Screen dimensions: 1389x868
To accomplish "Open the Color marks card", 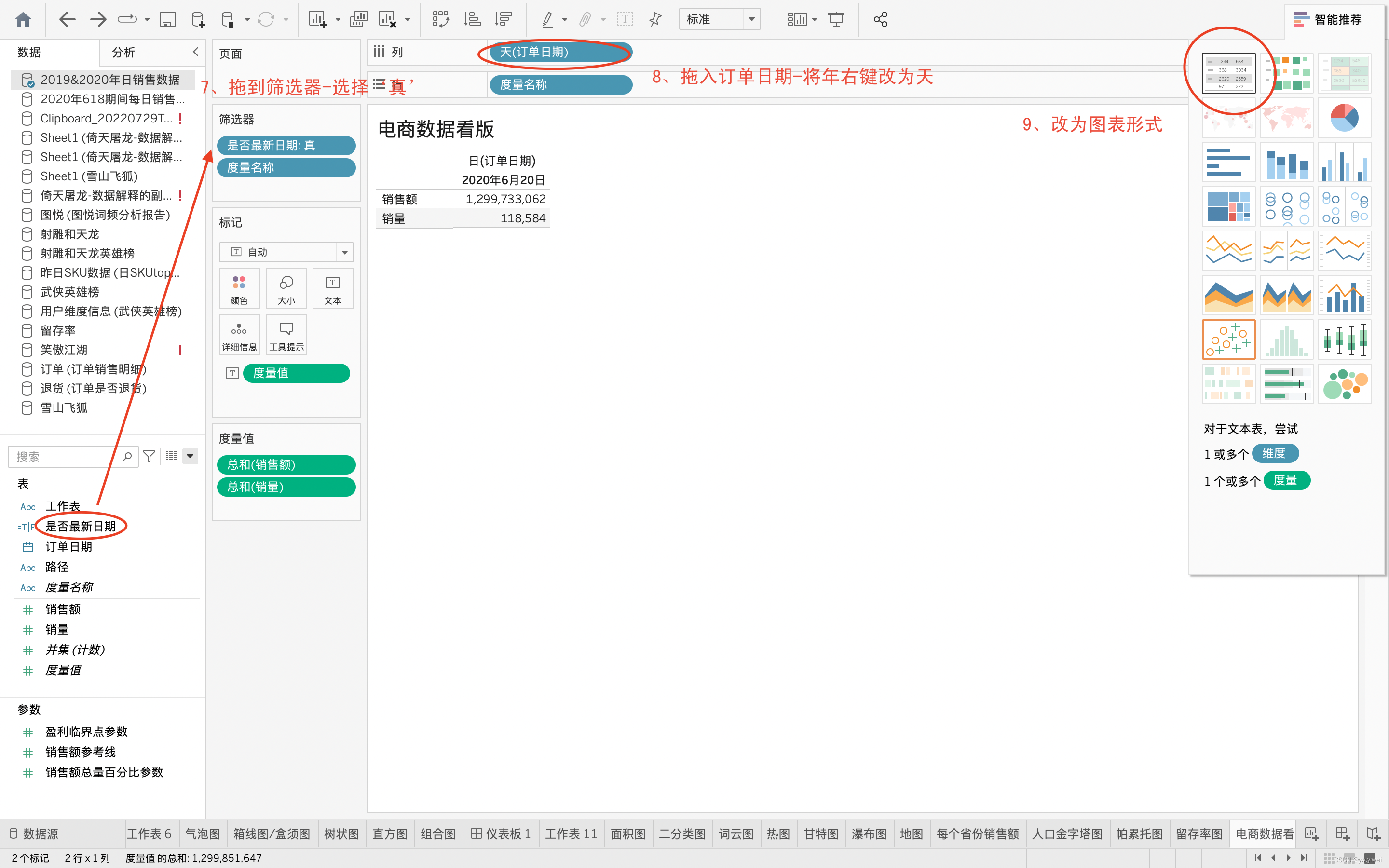I will (239, 289).
